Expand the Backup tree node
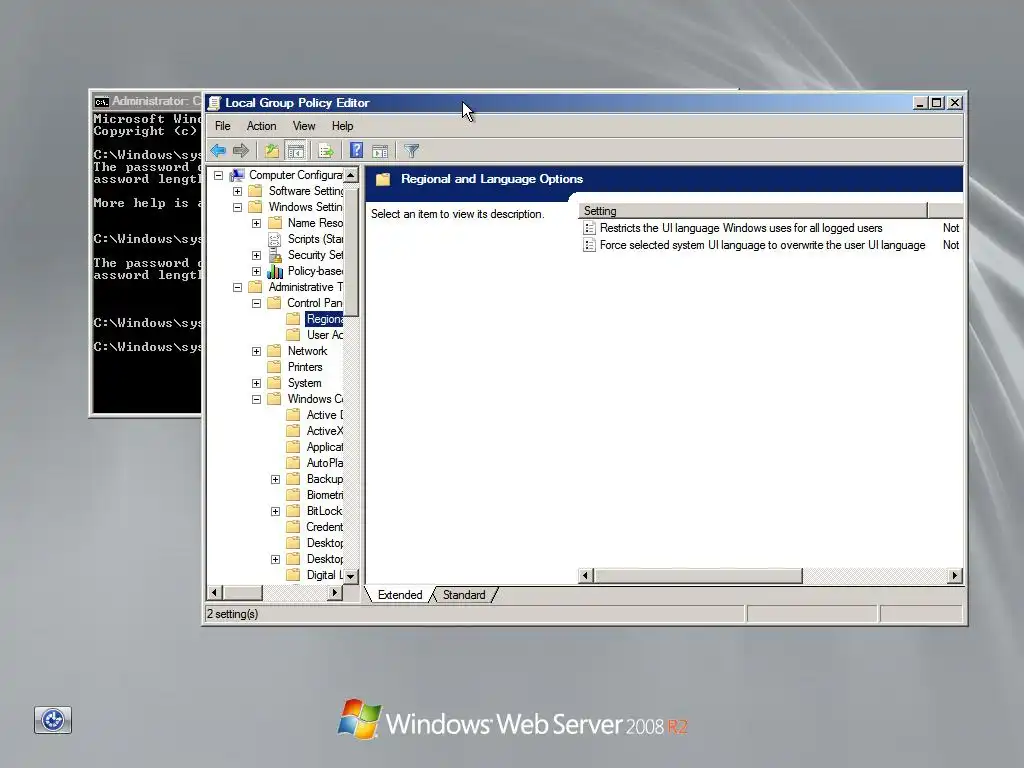The image size is (1024, 768). point(276,479)
